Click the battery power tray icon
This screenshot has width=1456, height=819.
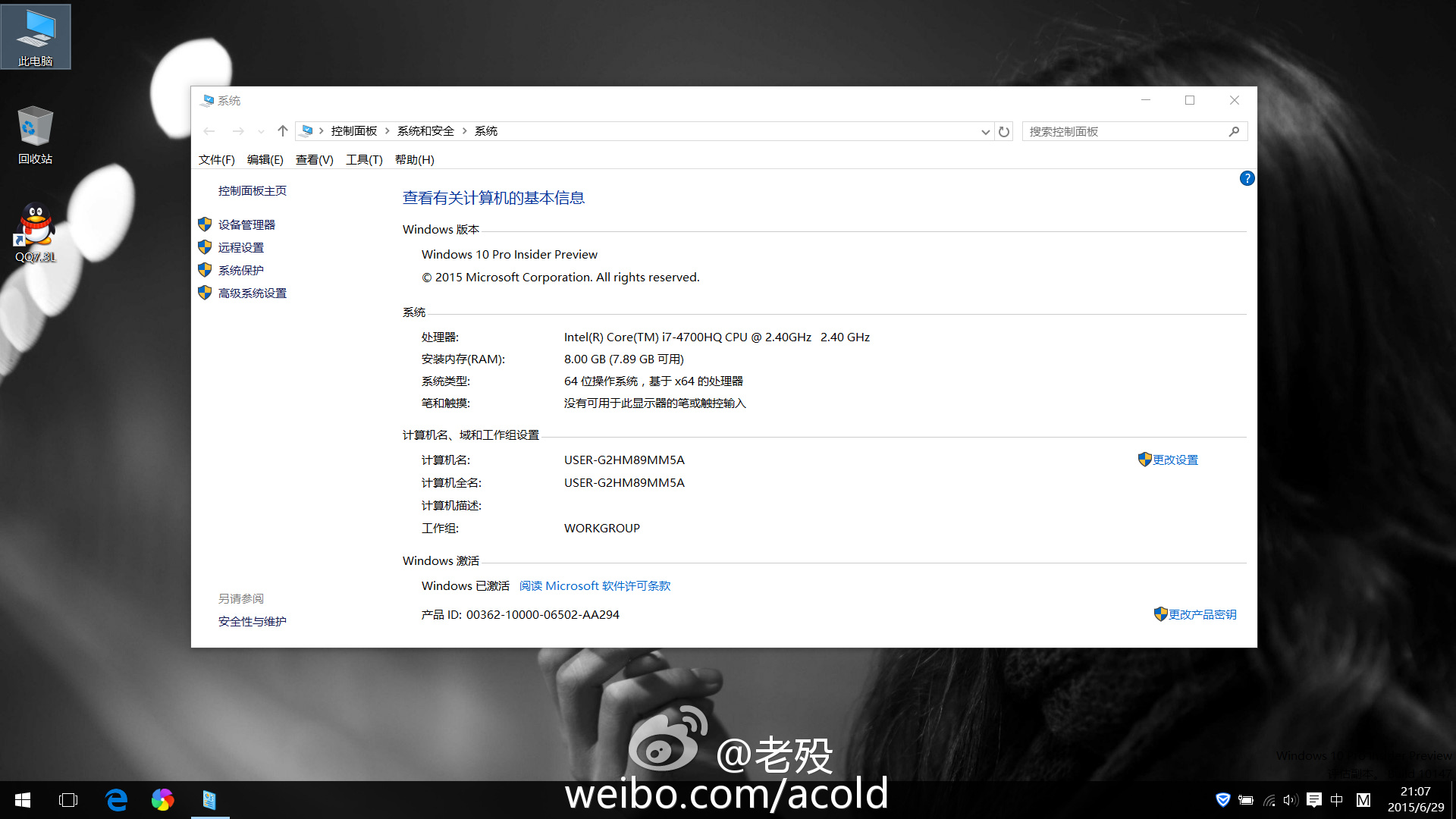click(x=1245, y=800)
